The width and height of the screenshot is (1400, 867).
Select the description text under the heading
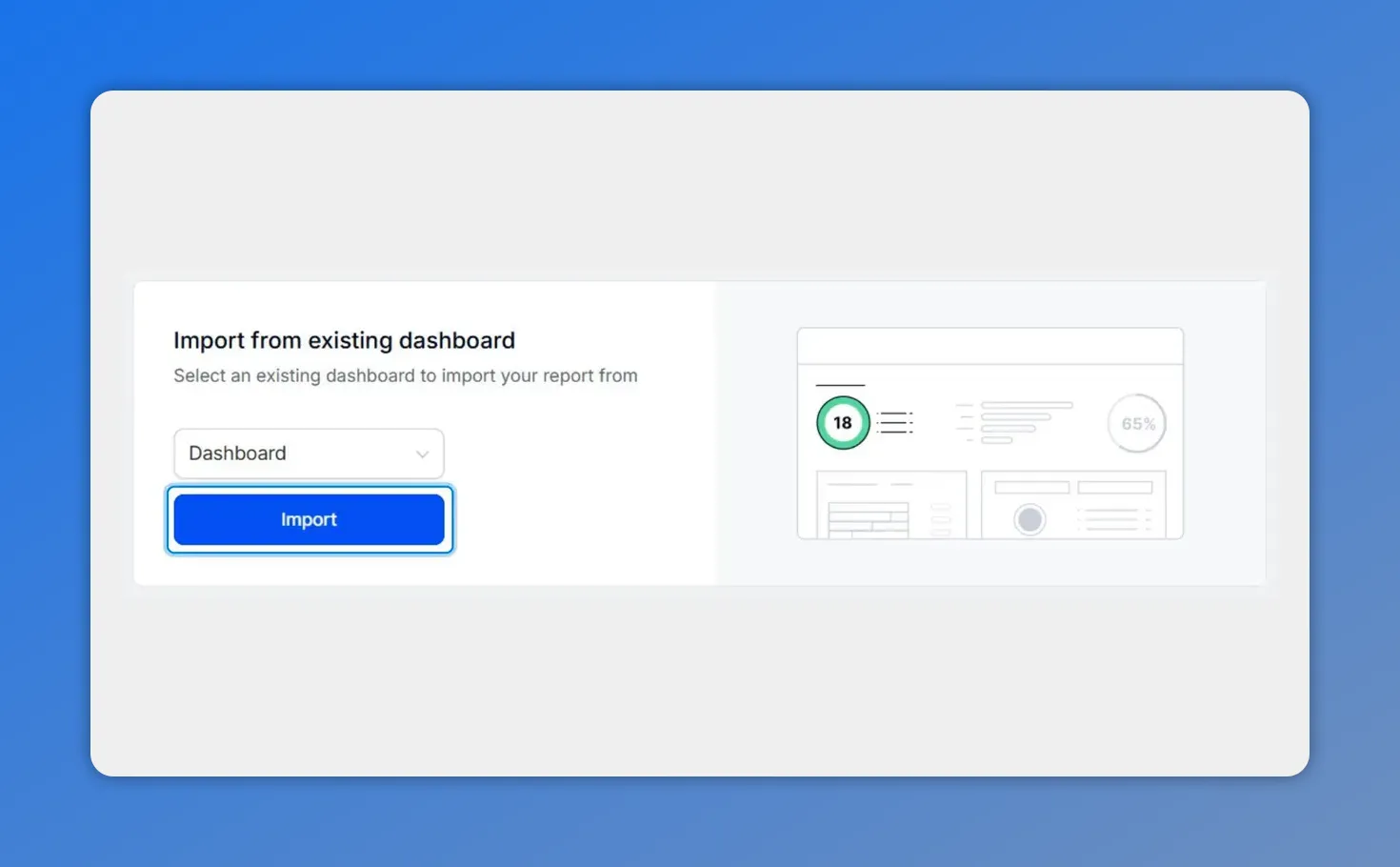coord(405,375)
